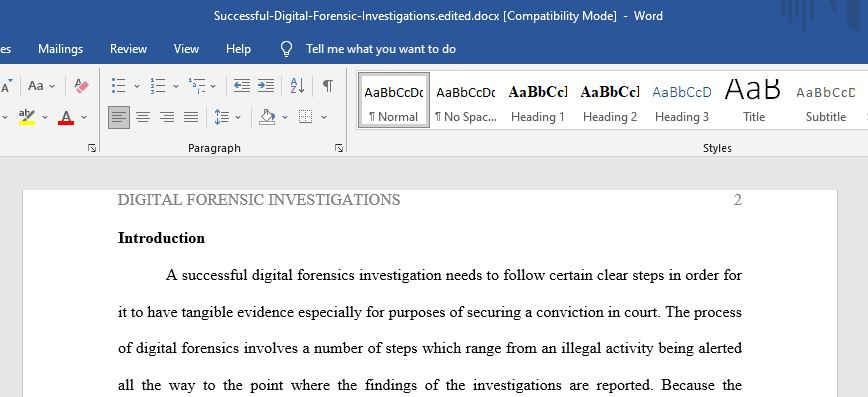Viewport: 868px width, 397px height.
Task: Click the Increase Indent icon
Action: pyautogui.click(x=266, y=85)
